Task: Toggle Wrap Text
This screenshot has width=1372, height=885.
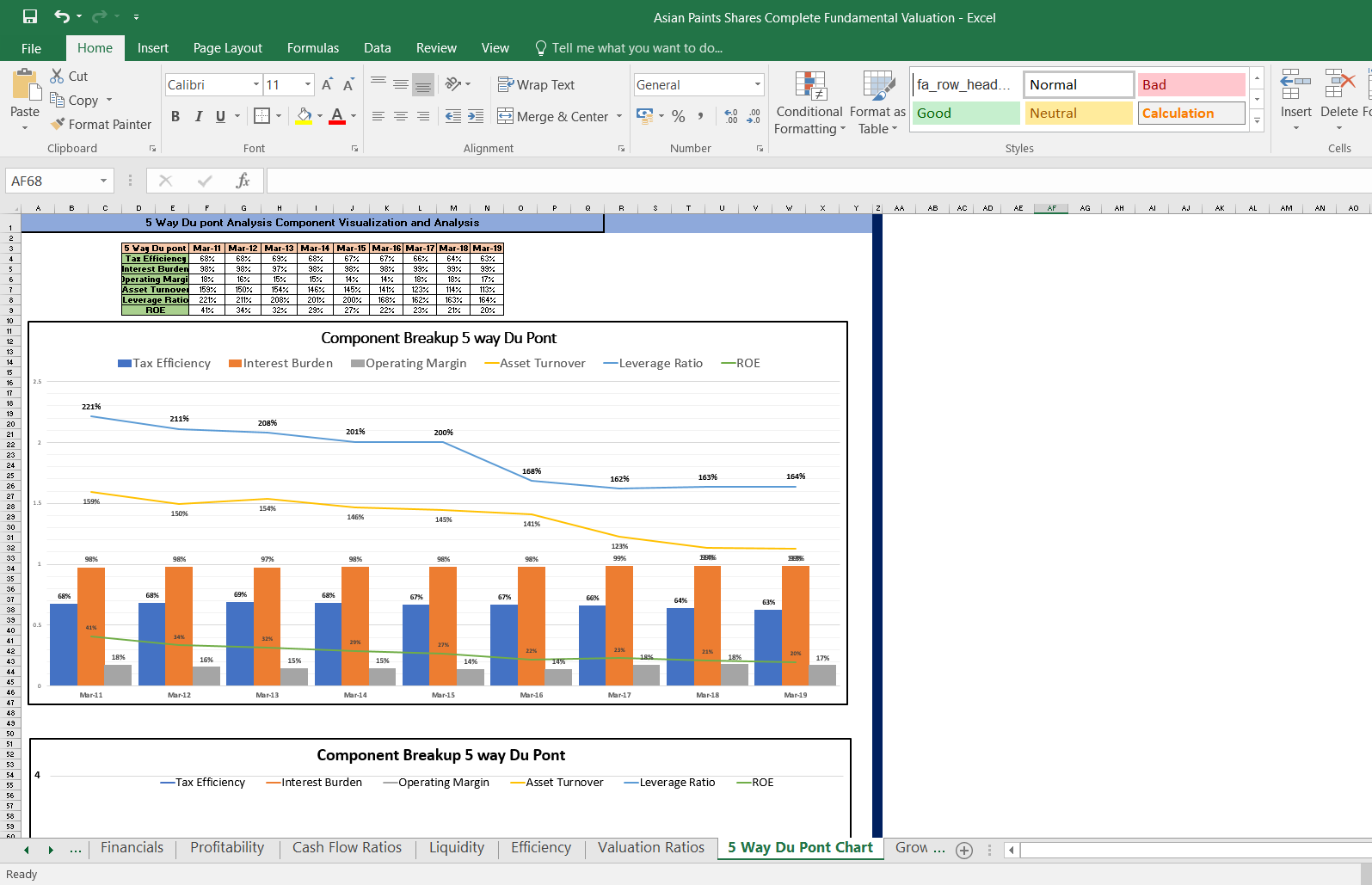Action: 536,84
